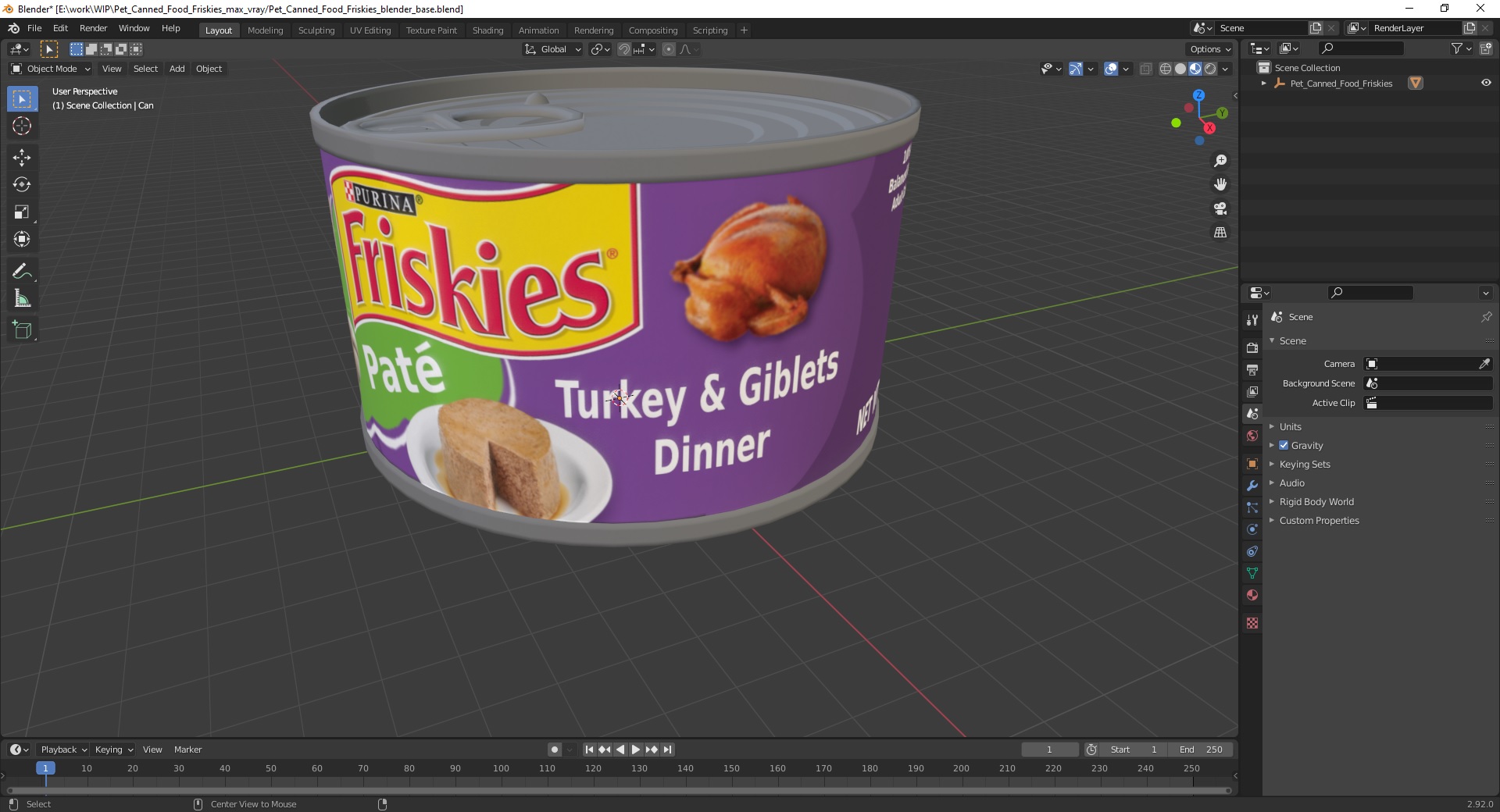Open the Options dropdown

[x=1209, y=49]
